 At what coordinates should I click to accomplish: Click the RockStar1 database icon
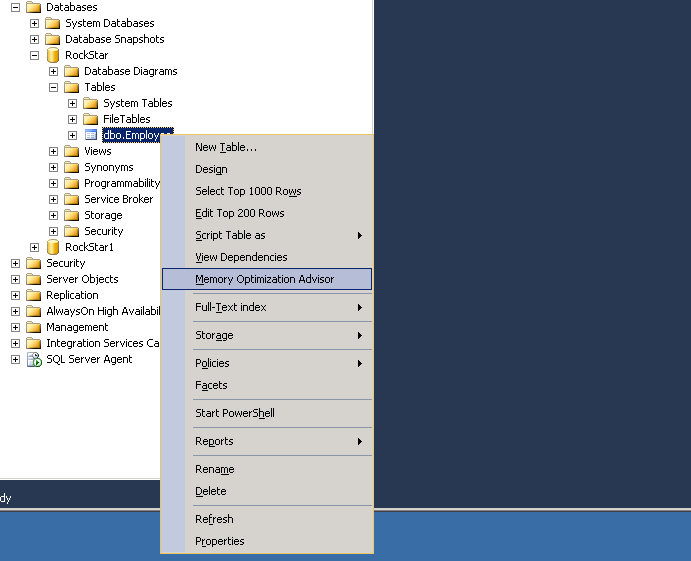(53, 247)
